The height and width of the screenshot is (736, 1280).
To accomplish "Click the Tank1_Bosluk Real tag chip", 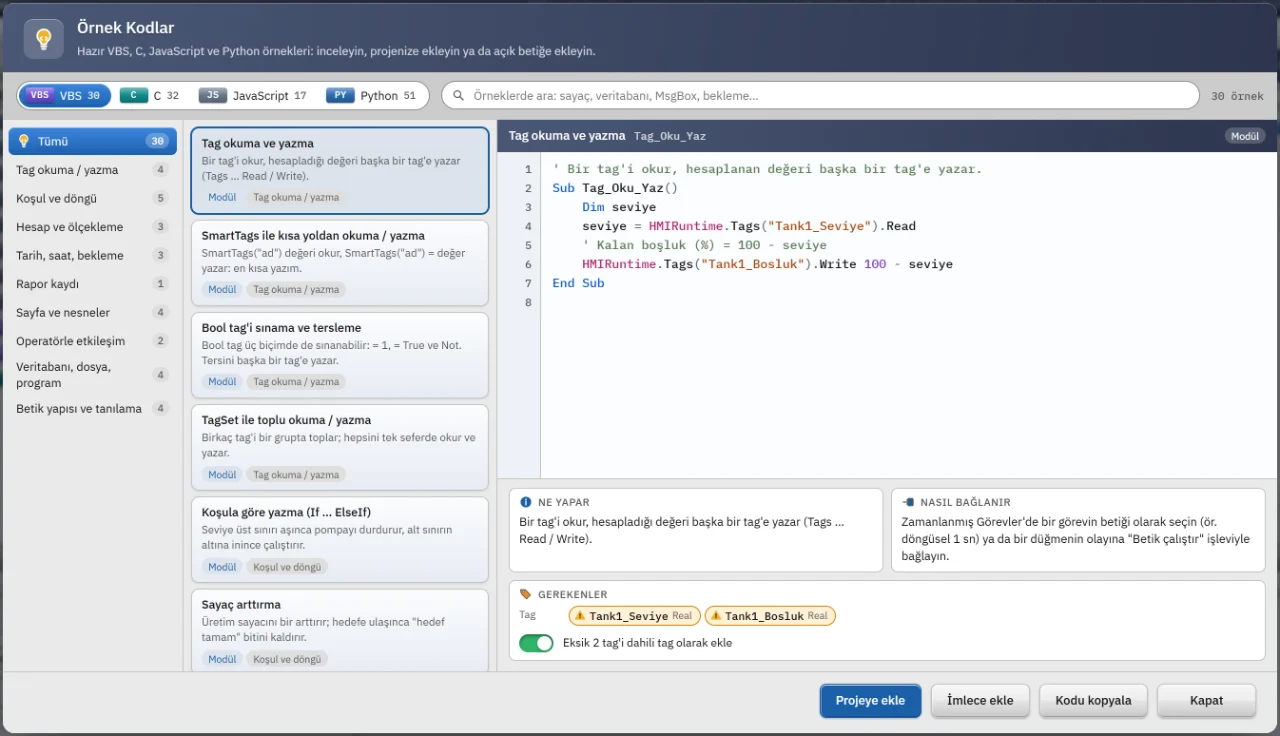I will pos(770,616).
